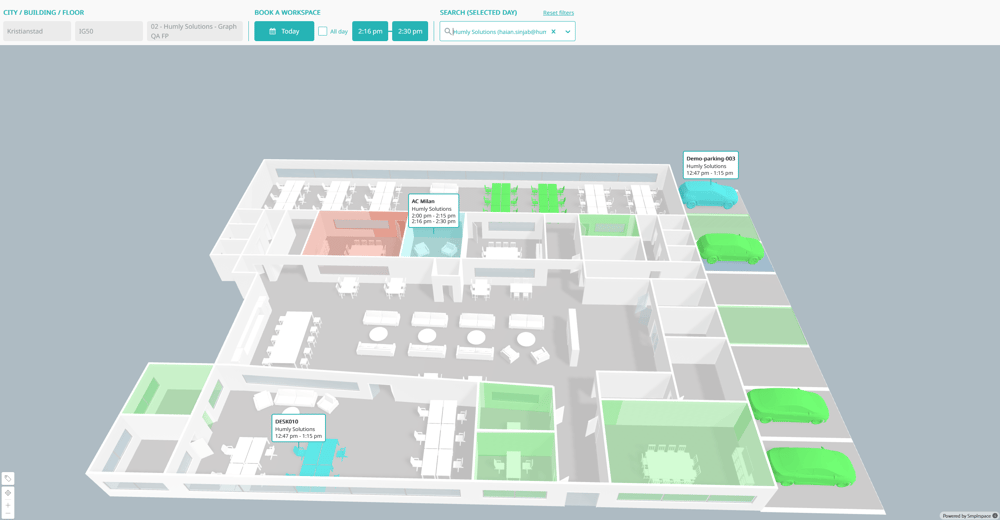Viewport: 1000px width, 520px height.
Task: Click the magnifier search icon
Action: tap(448, 31)
